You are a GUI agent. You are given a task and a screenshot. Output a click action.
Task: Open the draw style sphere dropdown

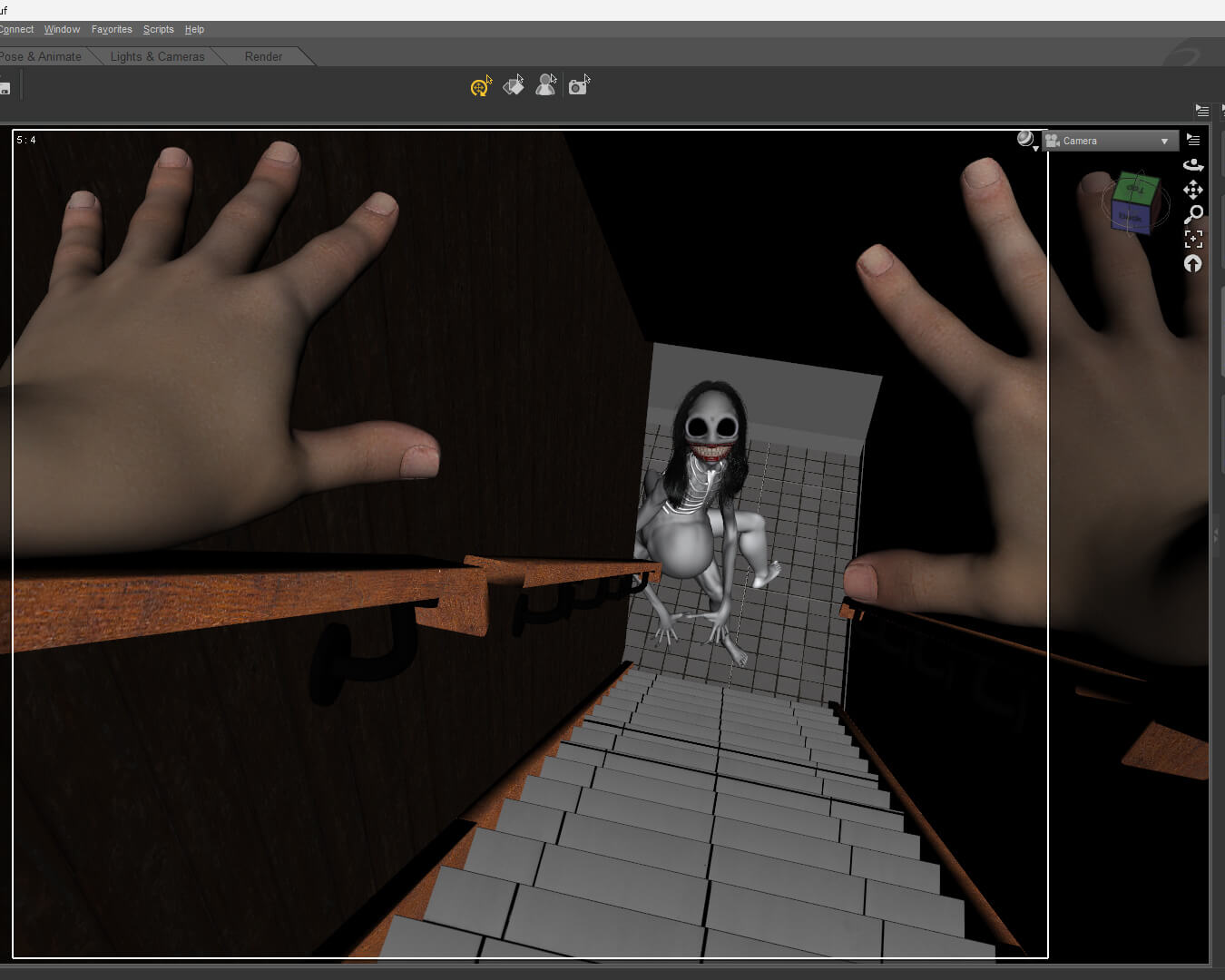tap(1027, 140)
